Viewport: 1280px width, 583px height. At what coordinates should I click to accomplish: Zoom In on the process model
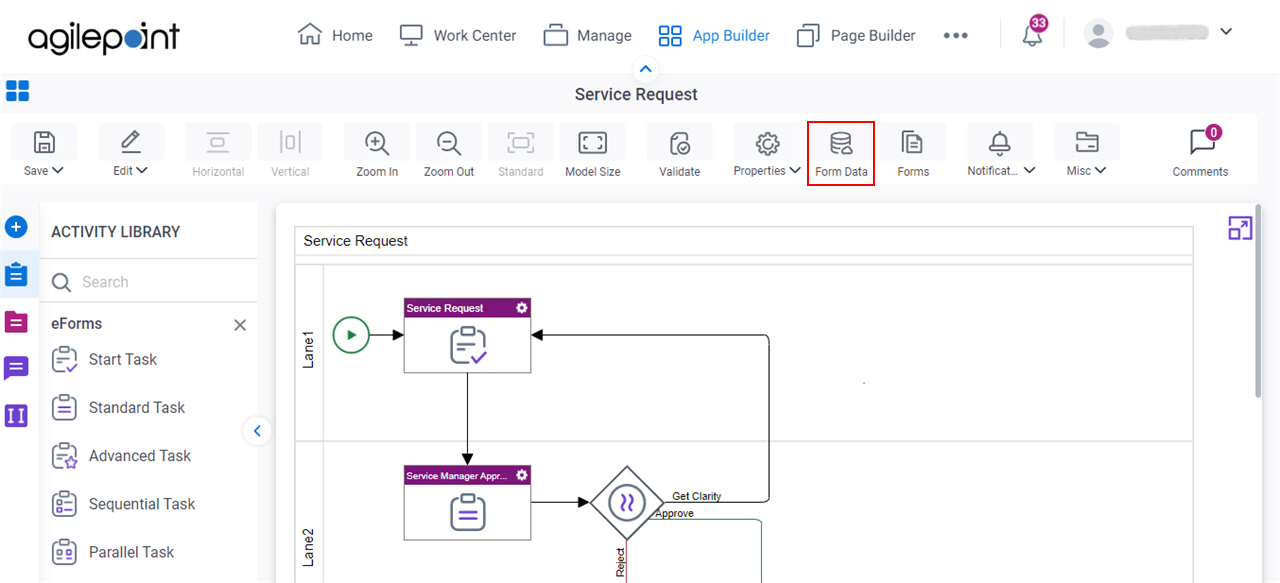377,152
